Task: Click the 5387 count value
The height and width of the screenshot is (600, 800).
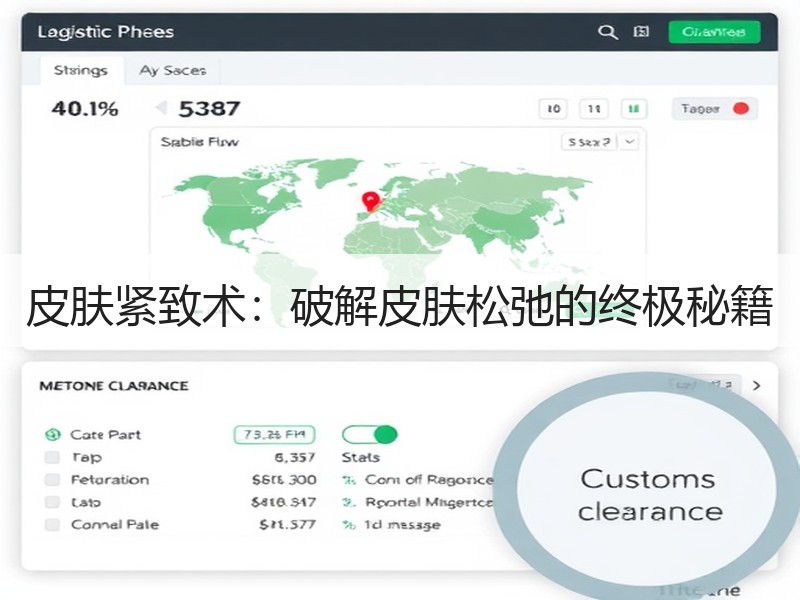Action: [x=209, y=109]
